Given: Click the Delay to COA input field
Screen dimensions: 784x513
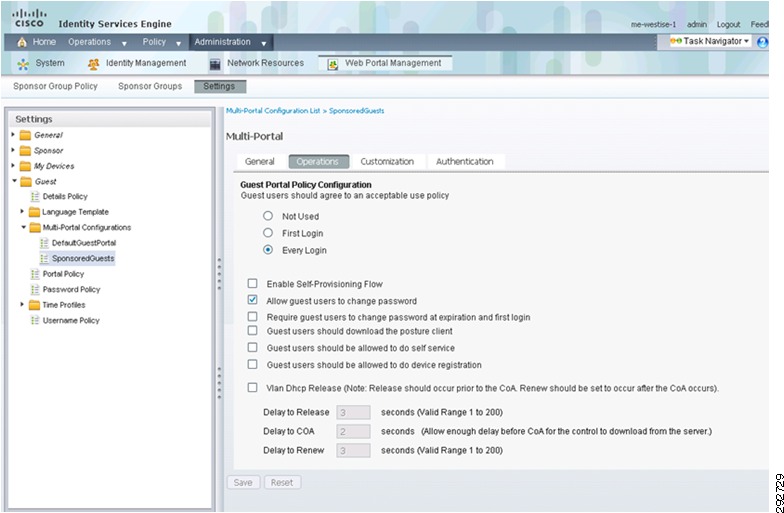Looking at the screenshot, I should pyautogui.click(x=354, y=432).
